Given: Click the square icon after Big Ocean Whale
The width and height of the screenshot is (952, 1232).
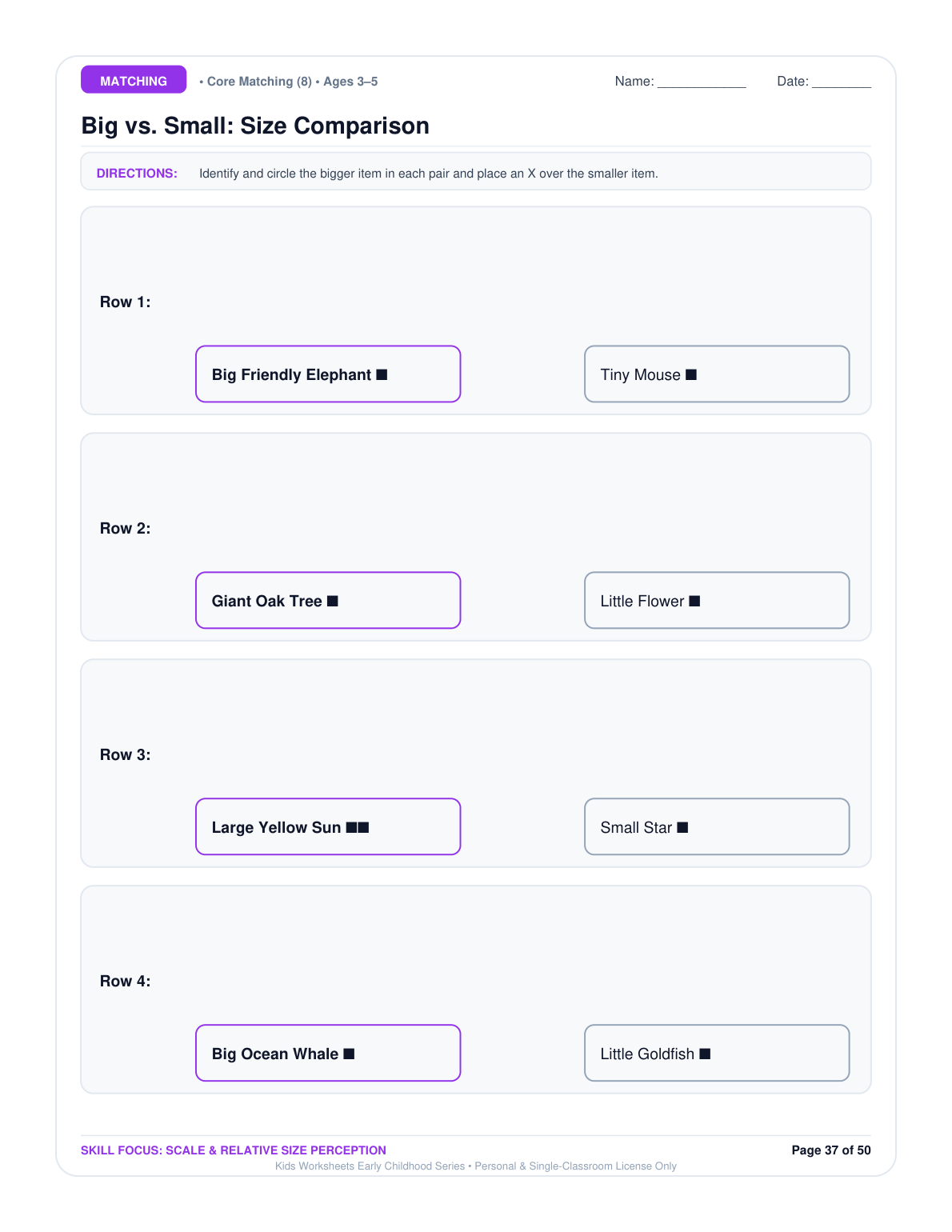Looking at the screenshot, I should (x=349, y=1054).
